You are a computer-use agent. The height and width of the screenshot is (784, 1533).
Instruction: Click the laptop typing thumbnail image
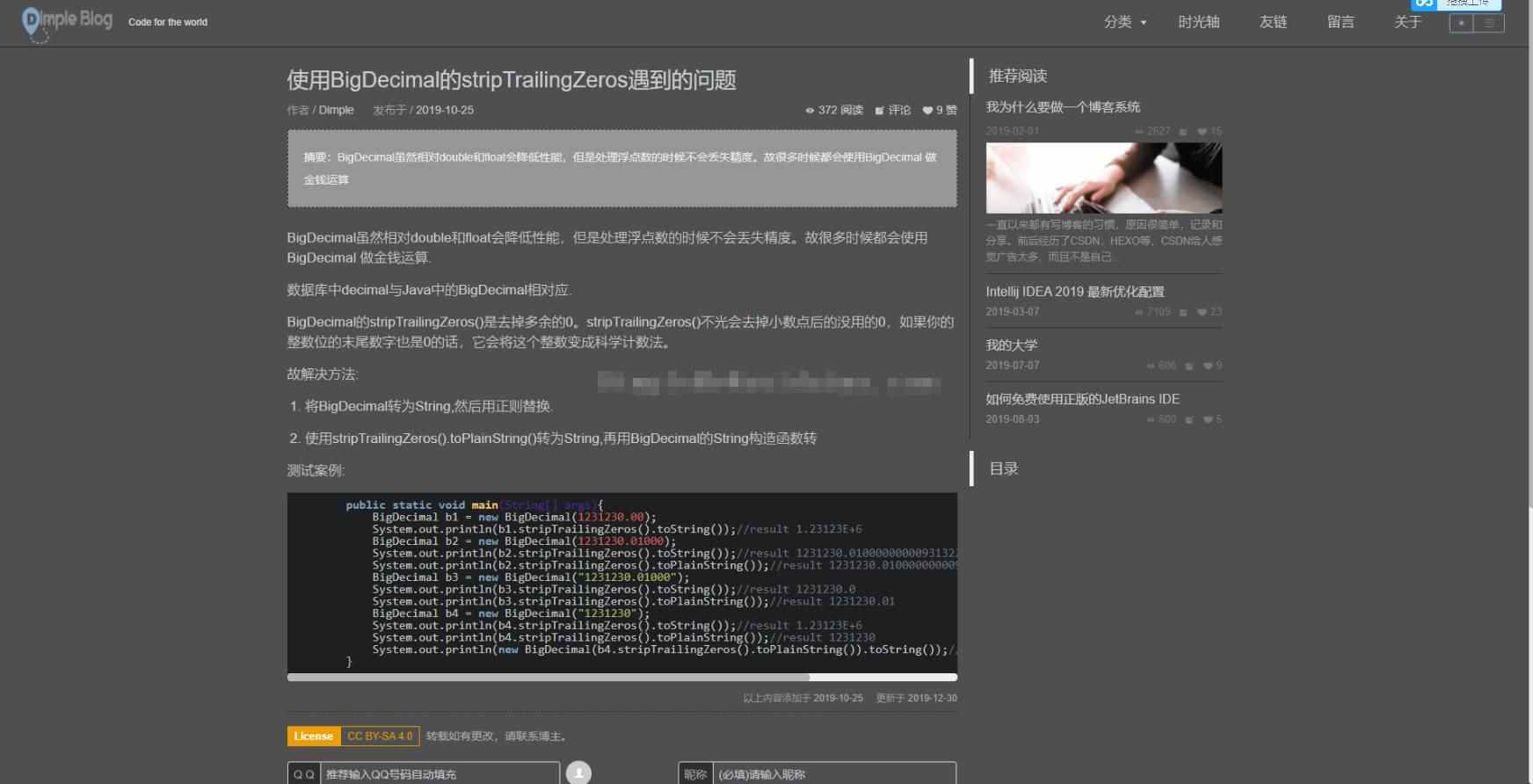click(1104, 178)
